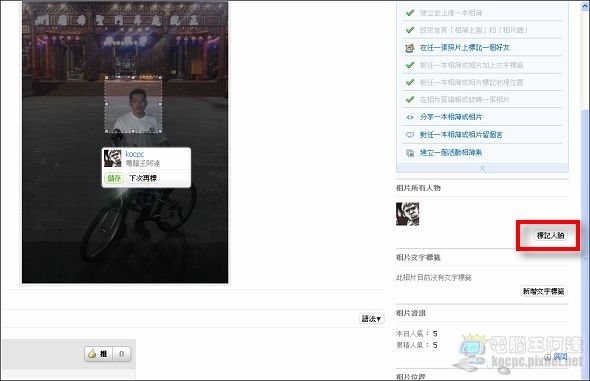Viewport: 590px width, 381px height.
Task: Click the share code icon beside 分享一本相簿或相片
Action: 410,117
